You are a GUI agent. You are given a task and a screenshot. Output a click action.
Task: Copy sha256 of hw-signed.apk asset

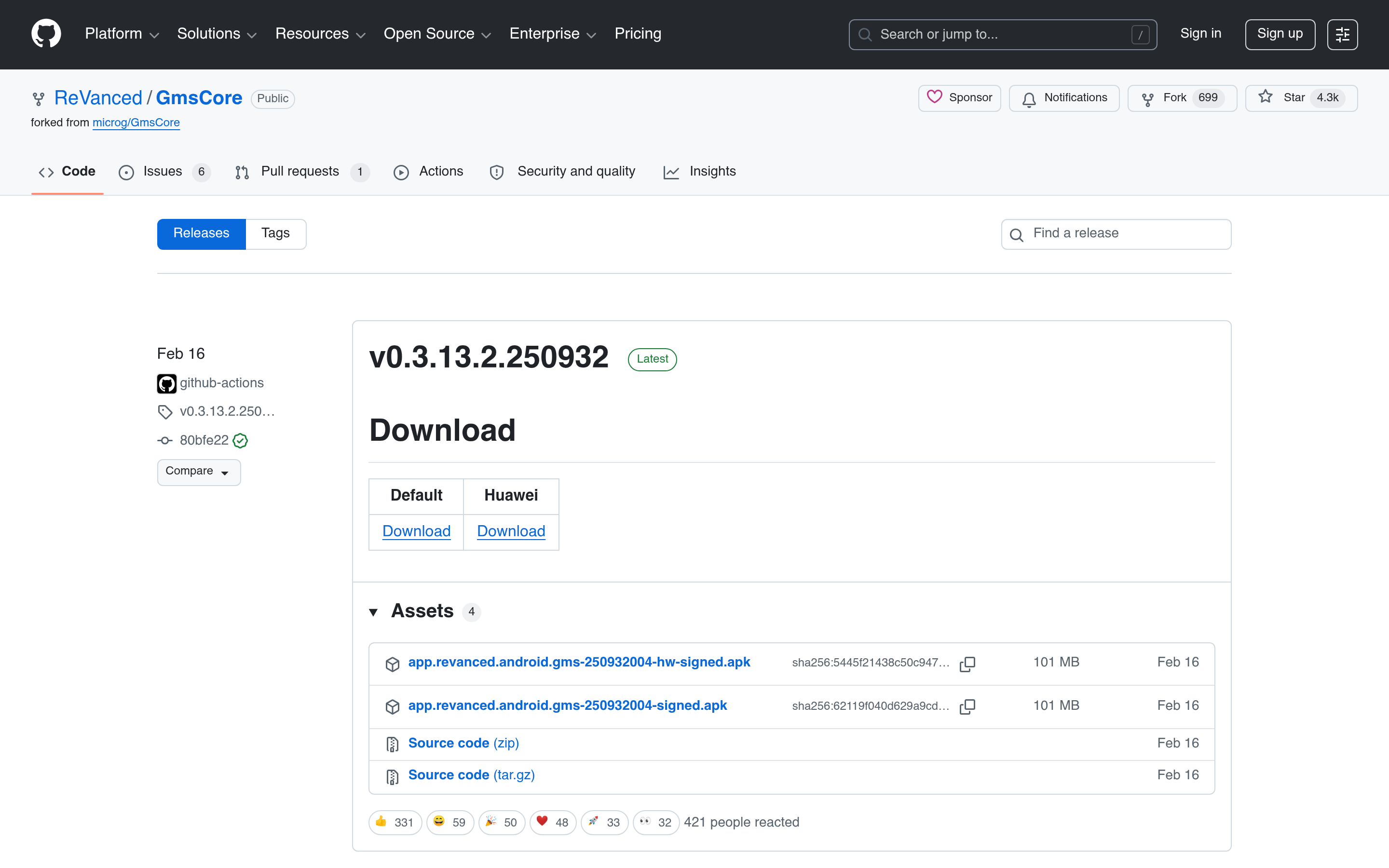[x=967, y=664]
